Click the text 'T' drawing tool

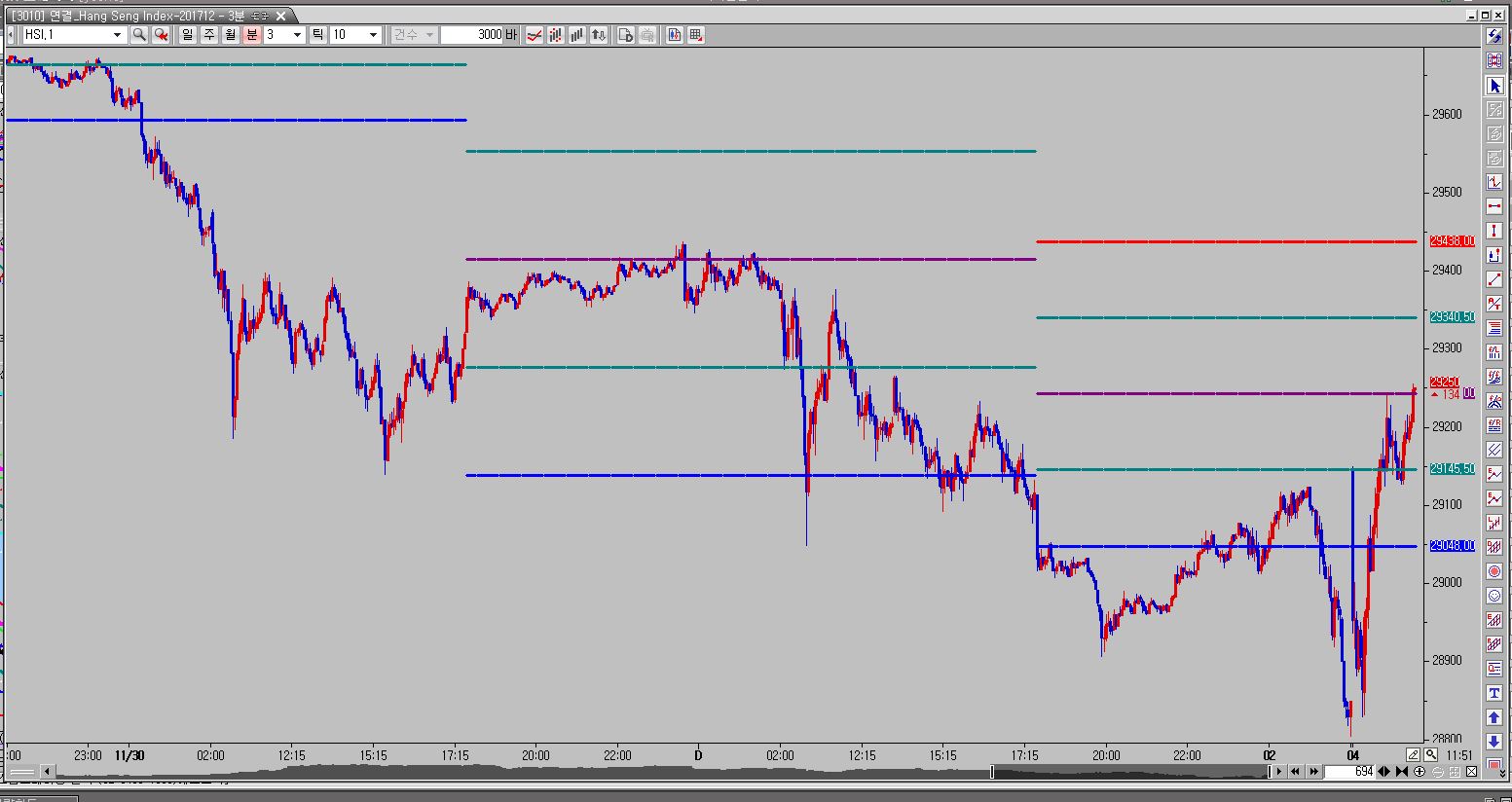1494,693
